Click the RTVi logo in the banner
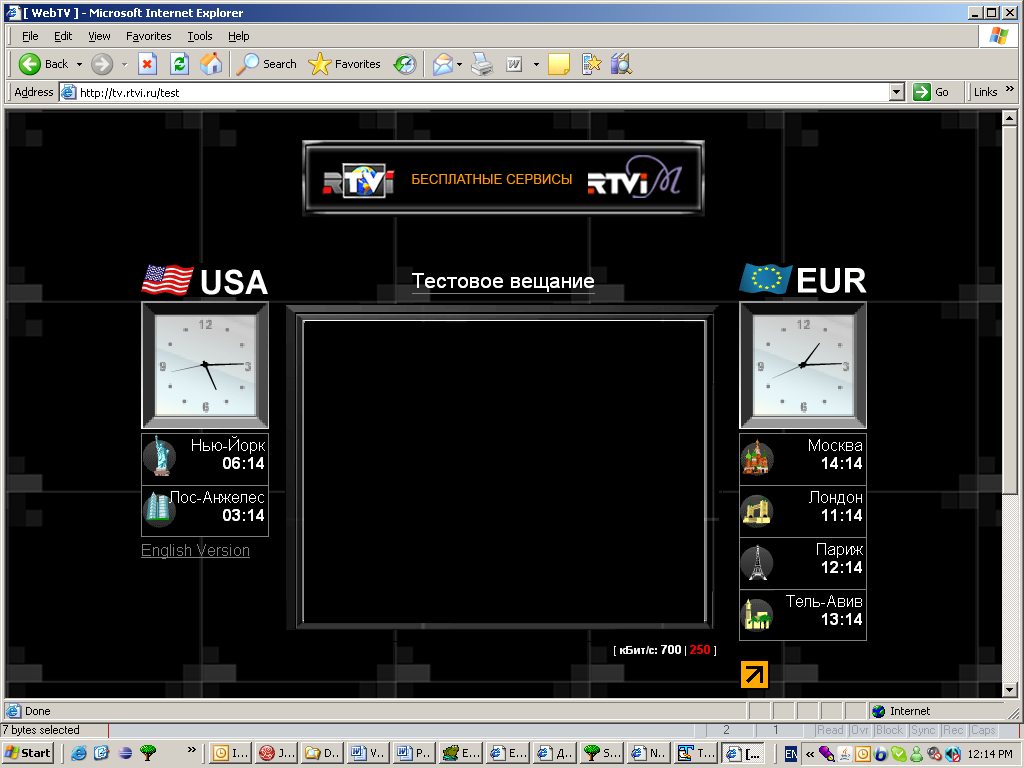The height and width of the screenshot is (768, 1024). 359,180
